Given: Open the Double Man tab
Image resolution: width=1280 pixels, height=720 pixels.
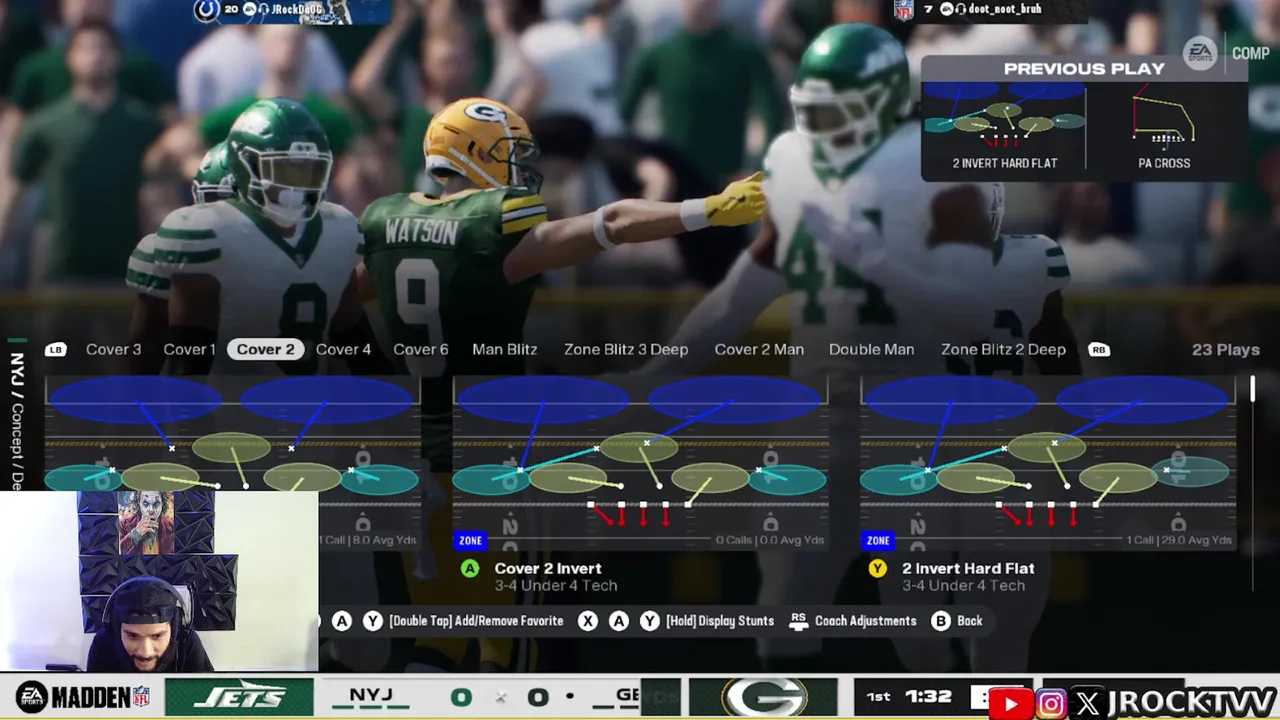Looking at the screenshot, I should point(871,349).
